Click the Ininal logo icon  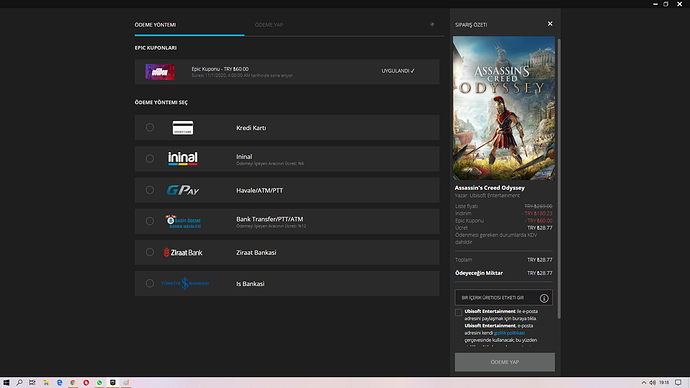(183, 158)
